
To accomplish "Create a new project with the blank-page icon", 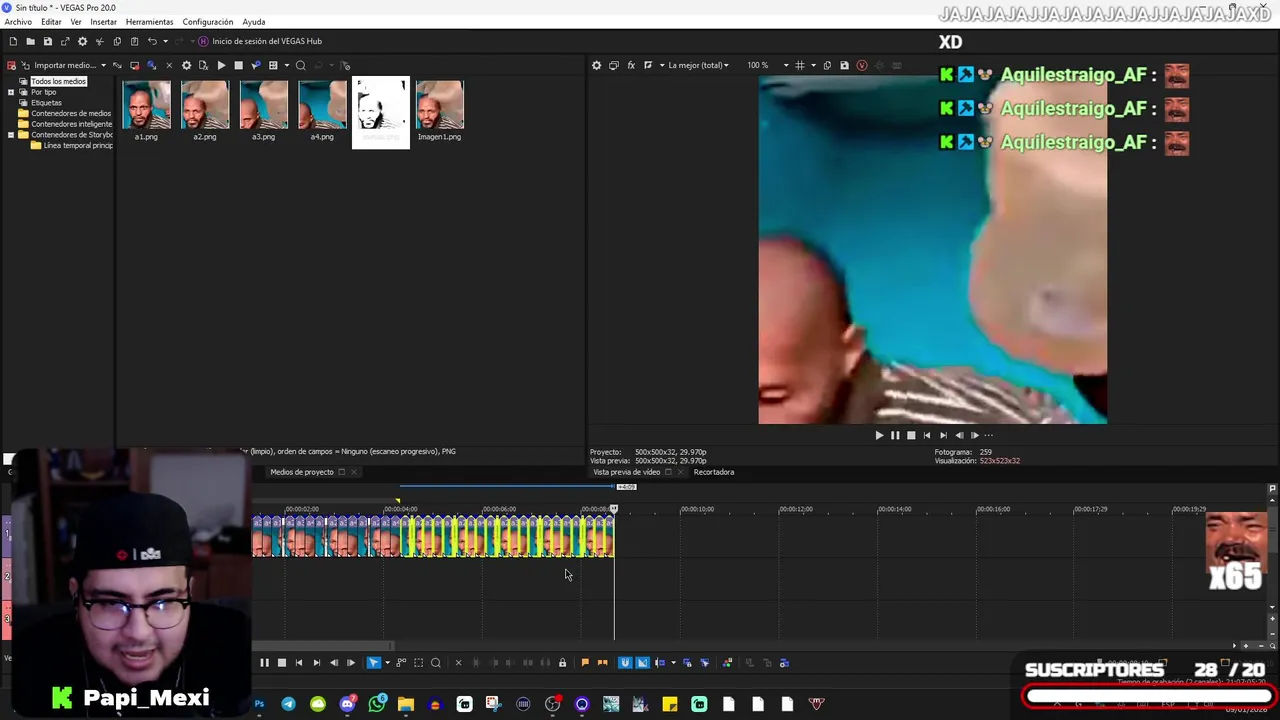I will pyautogui.click(x=13, y=41).
